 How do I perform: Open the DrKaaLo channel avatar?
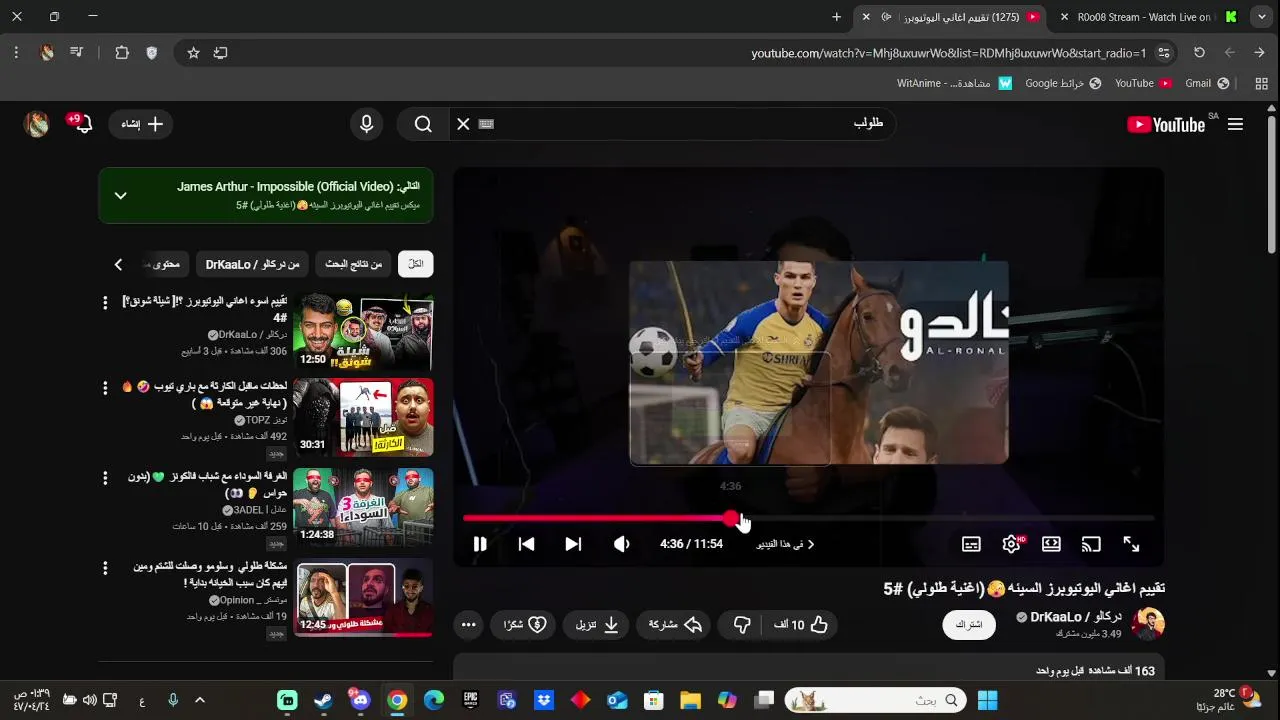click(x=1147, y=624)
